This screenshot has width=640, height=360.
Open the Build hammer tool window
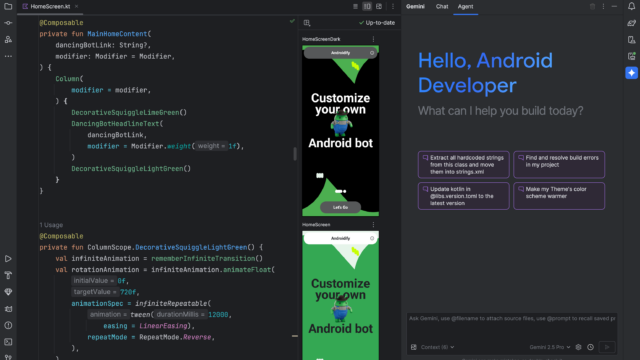pos(8,276)
